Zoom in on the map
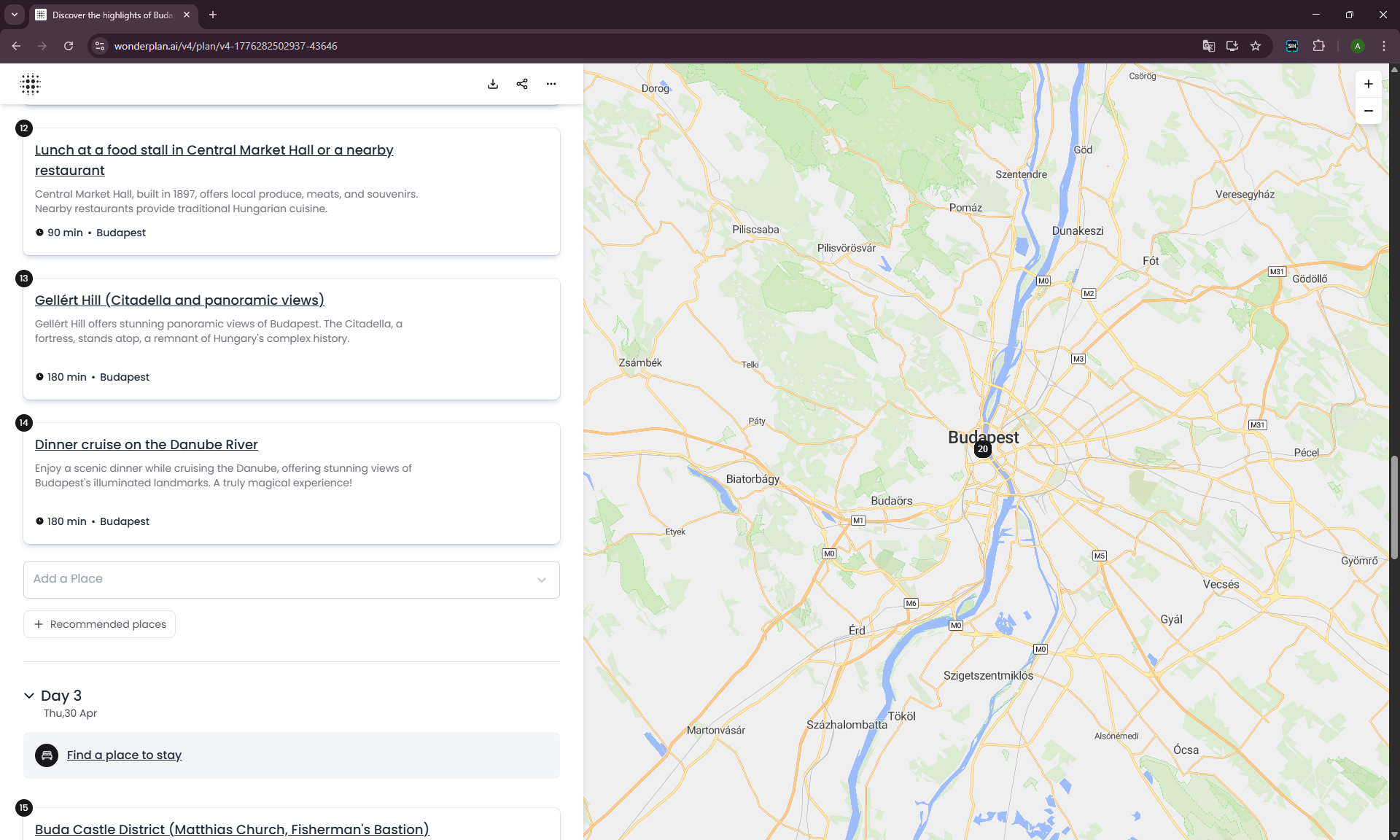The height and width of the screenshot is (840, 1400). click(x=1368, y=84)
